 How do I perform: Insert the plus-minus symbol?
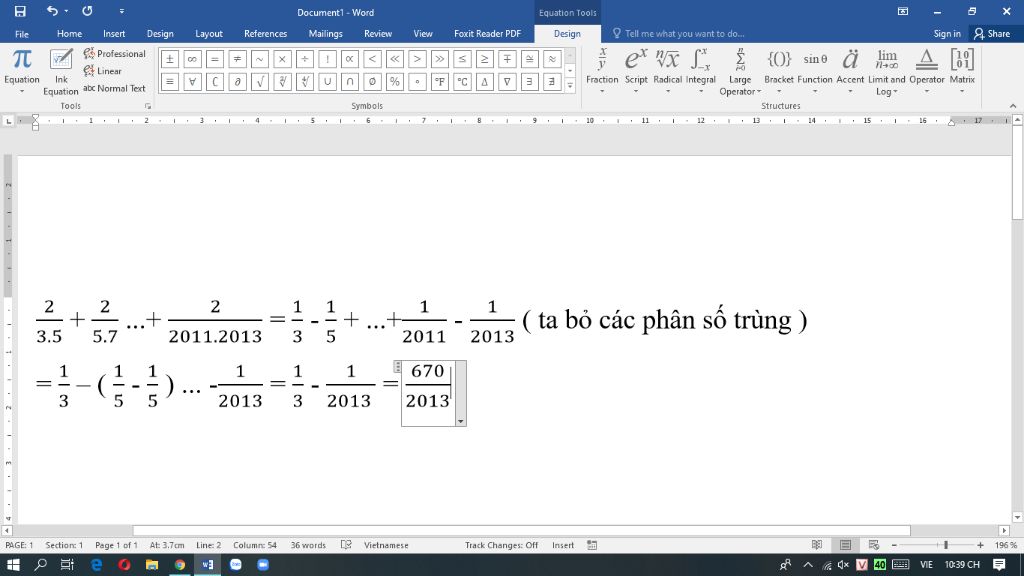coord(170,59)
